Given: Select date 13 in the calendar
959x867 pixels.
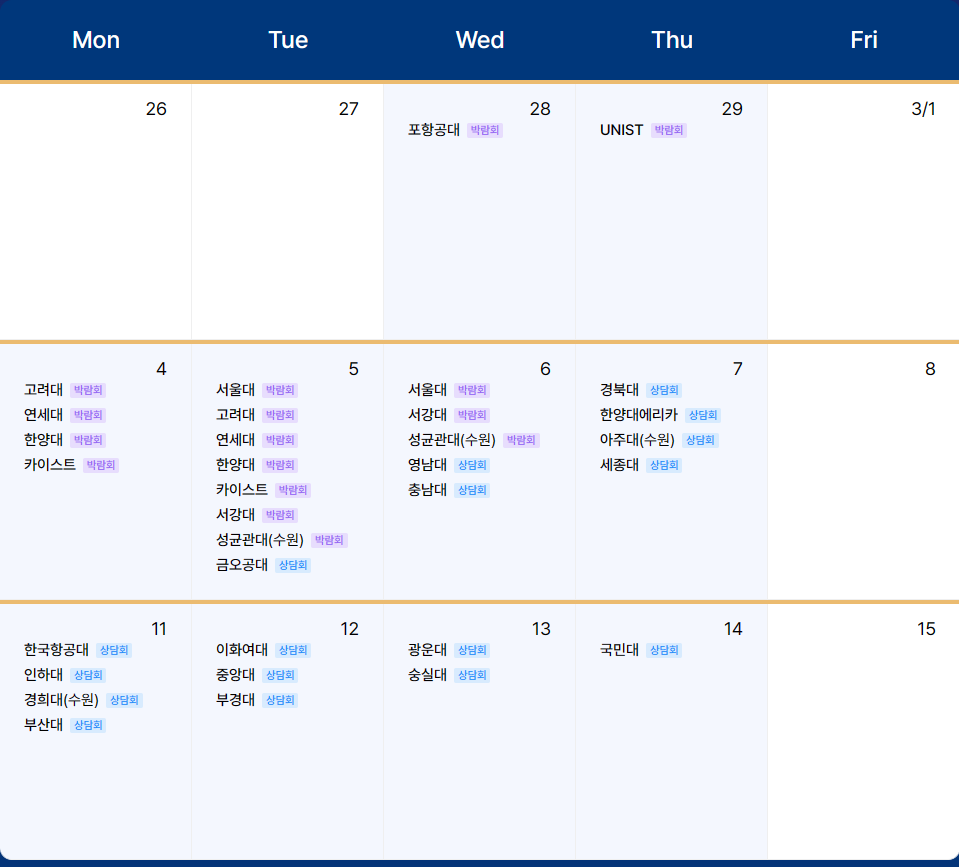Looking at the screenshot, I should (x=541, y=629).
